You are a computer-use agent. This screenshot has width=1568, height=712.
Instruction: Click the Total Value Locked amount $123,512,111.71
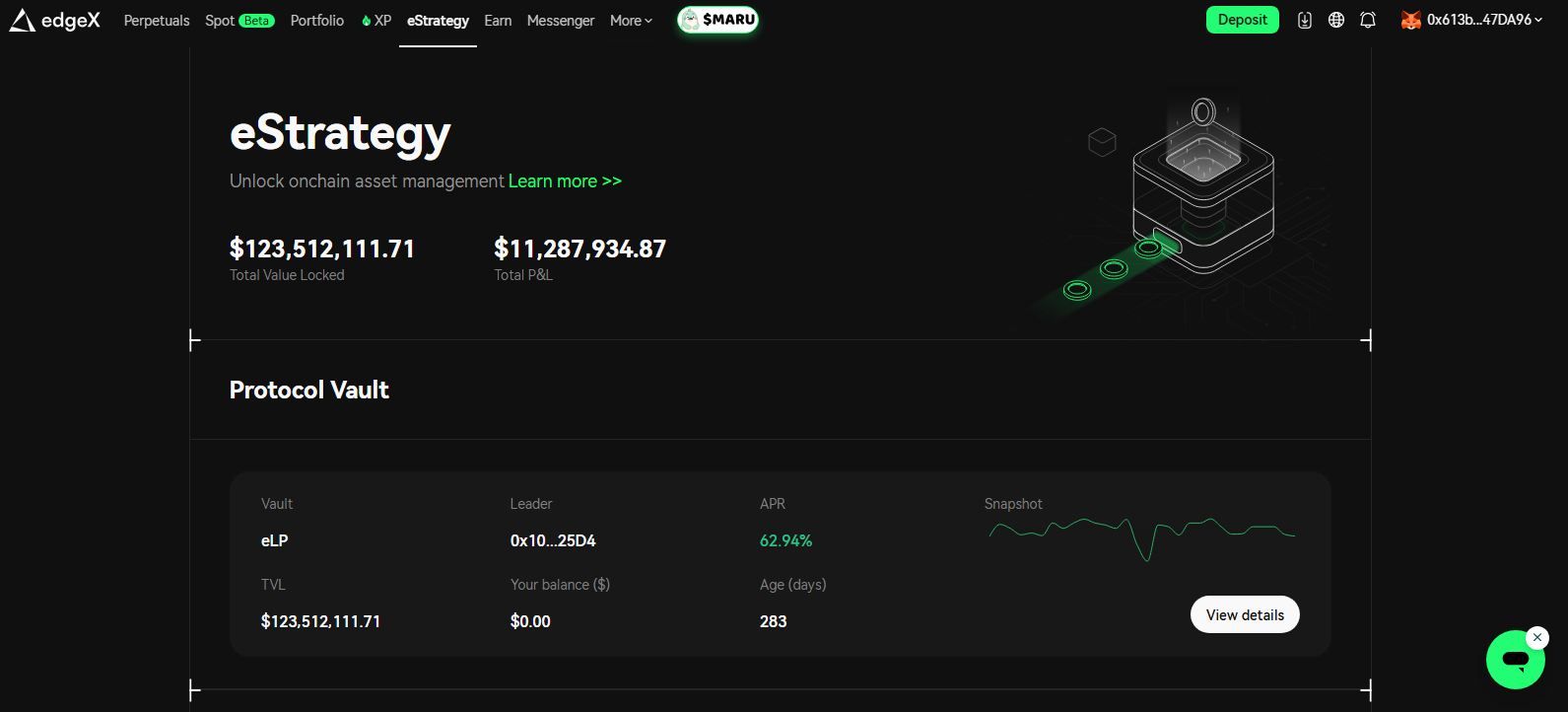click(x=322, y=249)
